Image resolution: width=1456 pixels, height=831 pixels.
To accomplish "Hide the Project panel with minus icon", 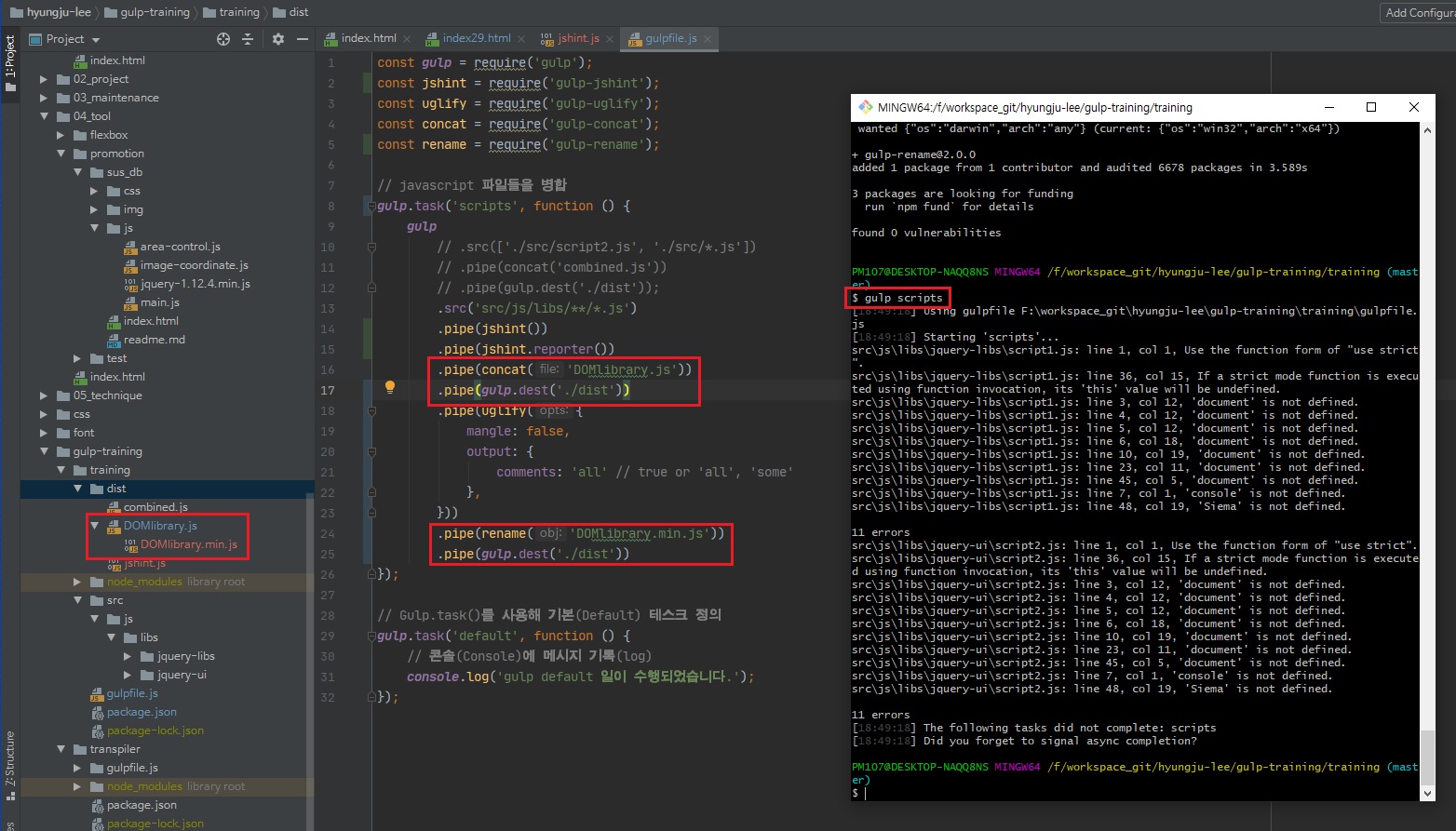I will (302, 39).
